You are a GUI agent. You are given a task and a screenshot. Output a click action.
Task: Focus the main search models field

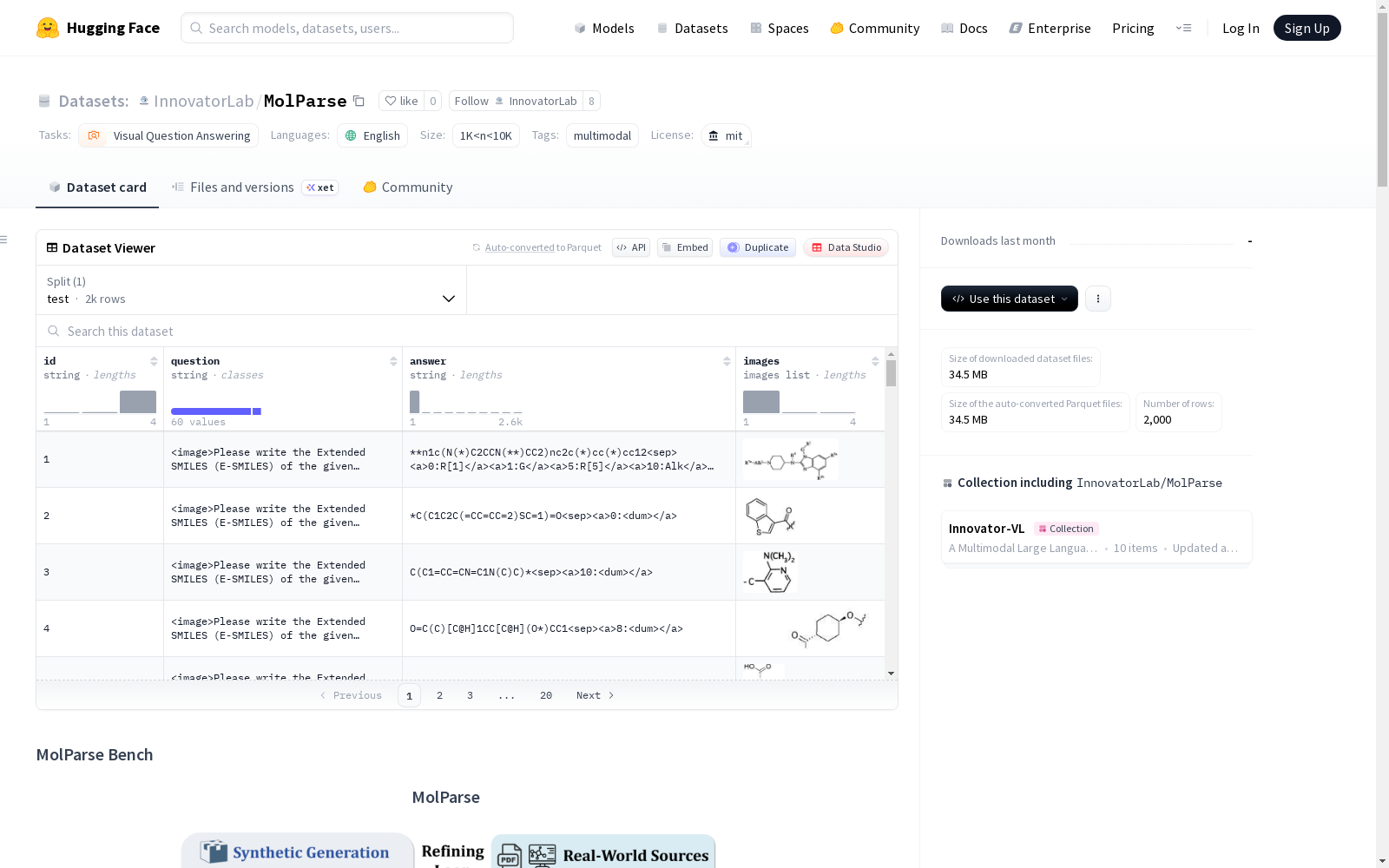tap(347, 28)
